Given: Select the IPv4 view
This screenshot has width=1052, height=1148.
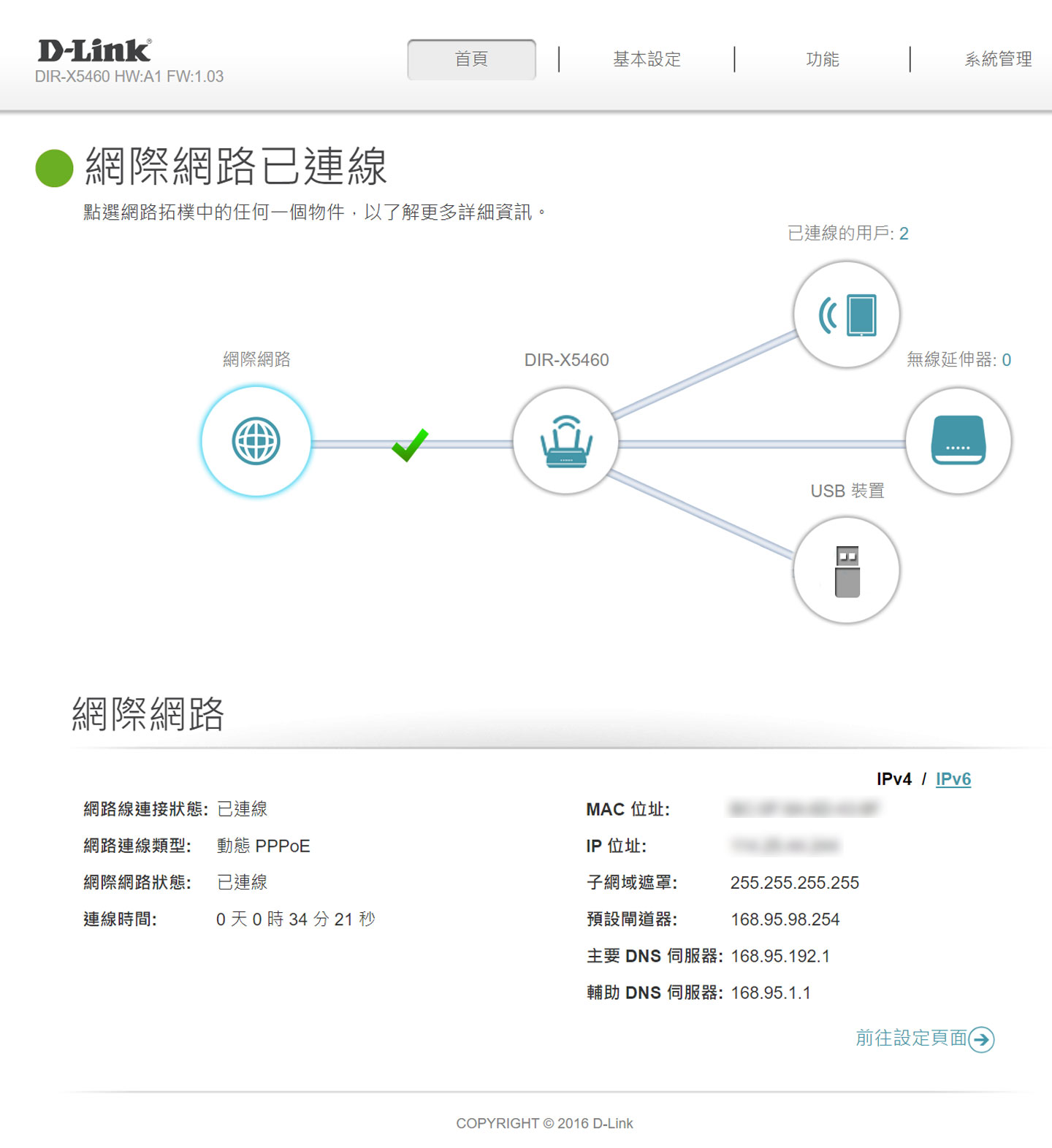Looking at the screenshot, I should pyautogui.click(x=894, y=779).
